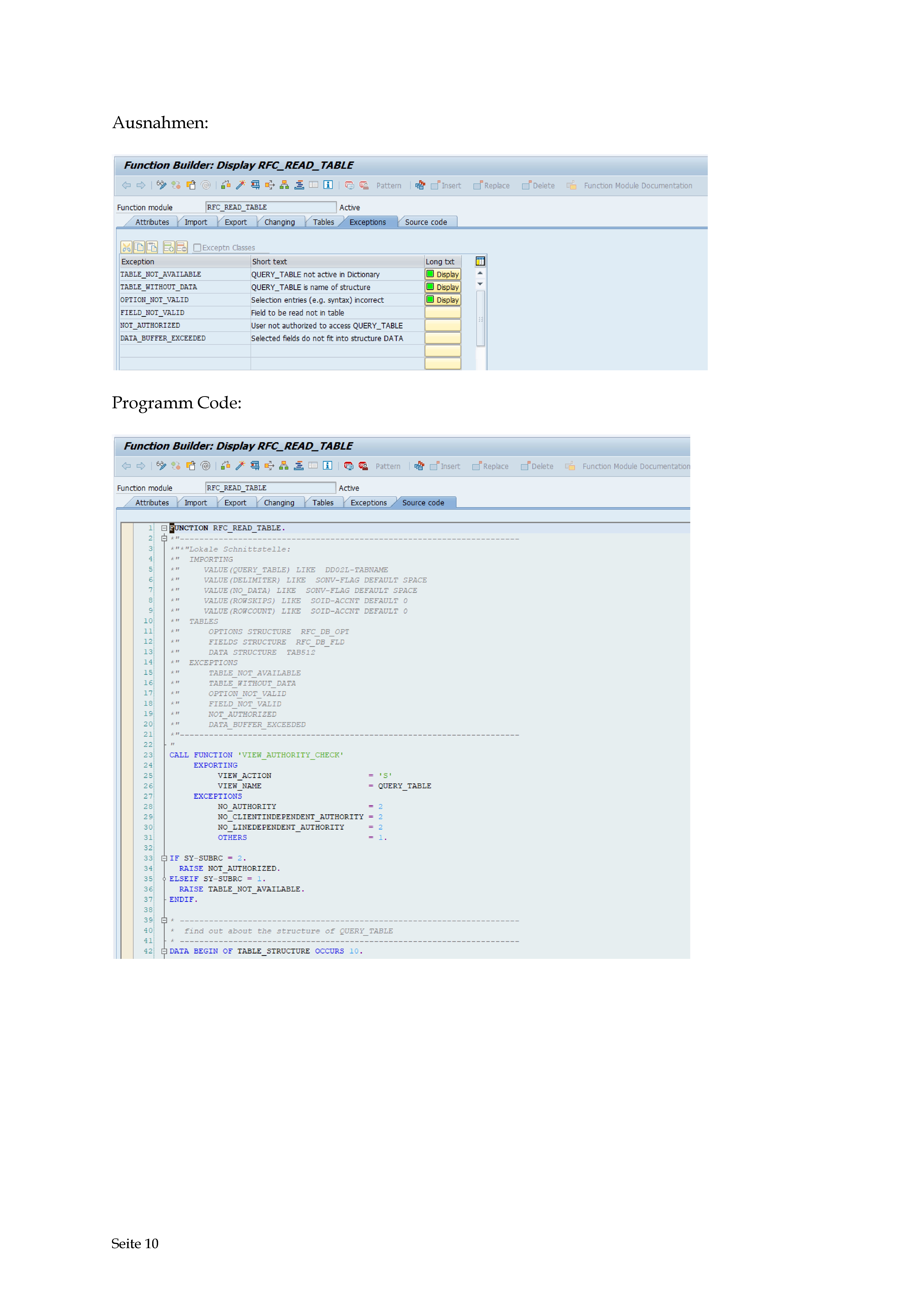Open Changing tab in Source code window
The image size is (924, 1307).
click(x=279, y=503)
